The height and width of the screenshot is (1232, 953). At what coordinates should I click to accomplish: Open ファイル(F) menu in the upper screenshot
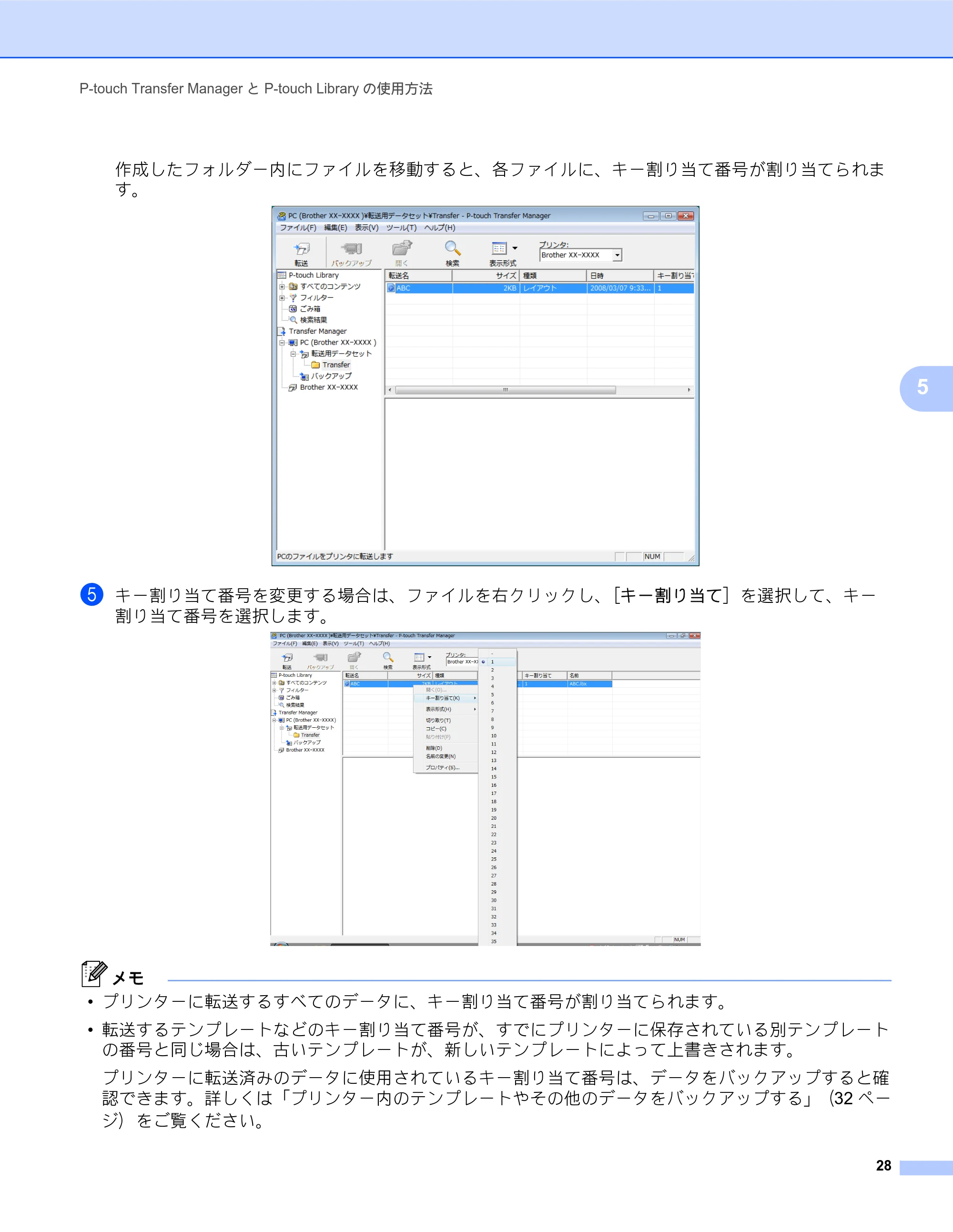click(x=298, y=228)
